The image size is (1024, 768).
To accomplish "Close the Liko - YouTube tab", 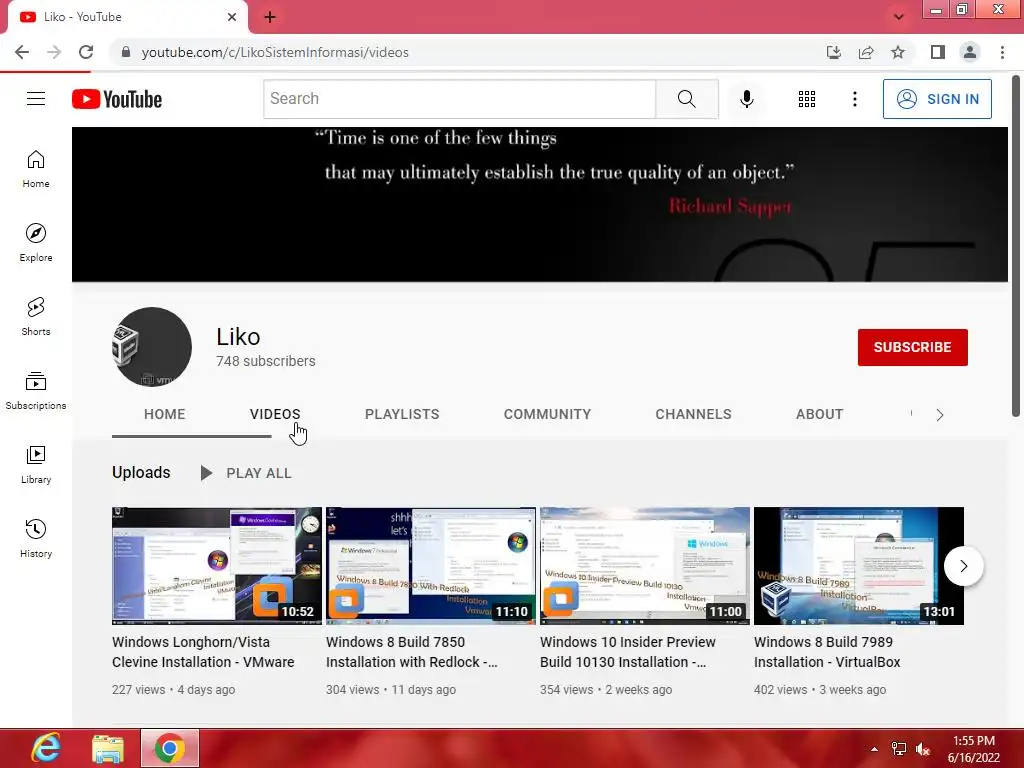I will tap(232, 17).
